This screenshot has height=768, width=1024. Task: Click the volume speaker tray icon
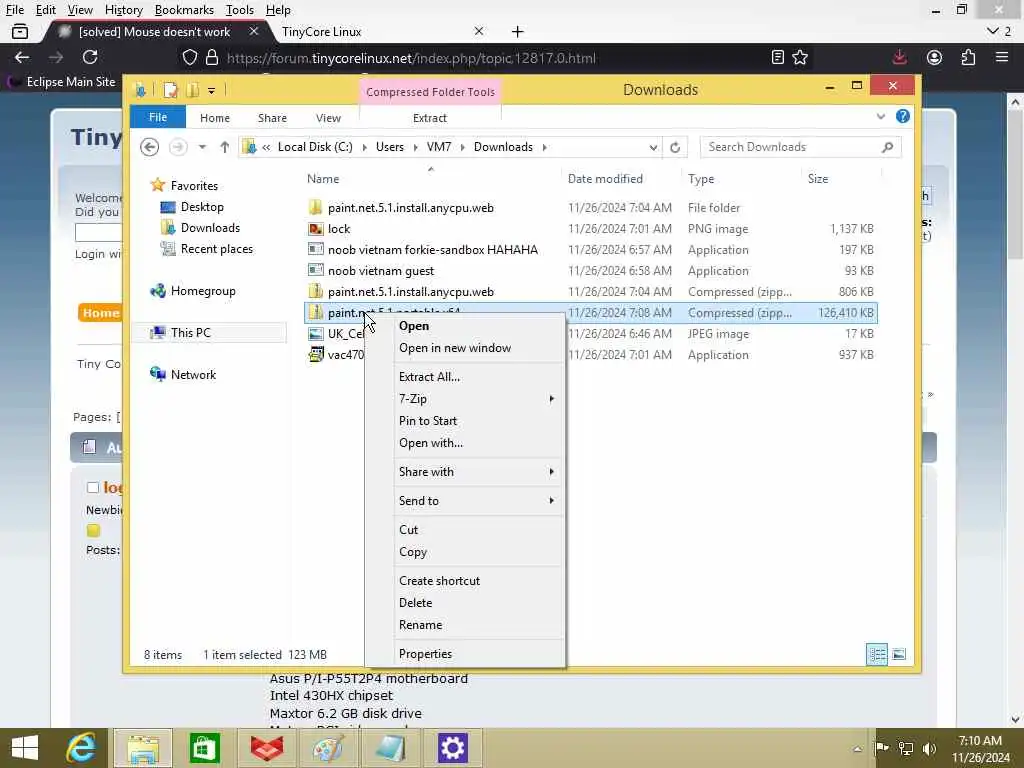[x=929, y=748]
